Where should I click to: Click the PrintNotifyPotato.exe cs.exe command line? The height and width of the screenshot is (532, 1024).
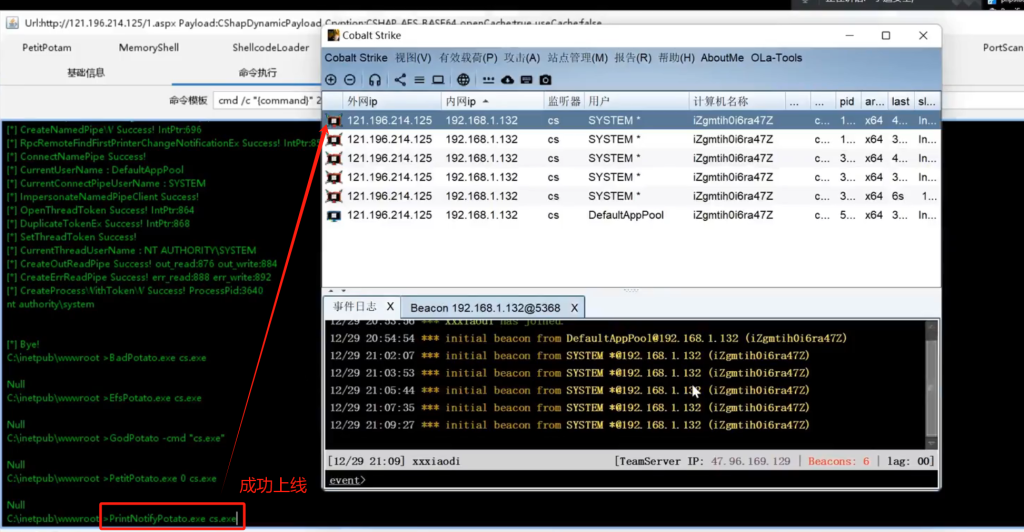(172, 519)
